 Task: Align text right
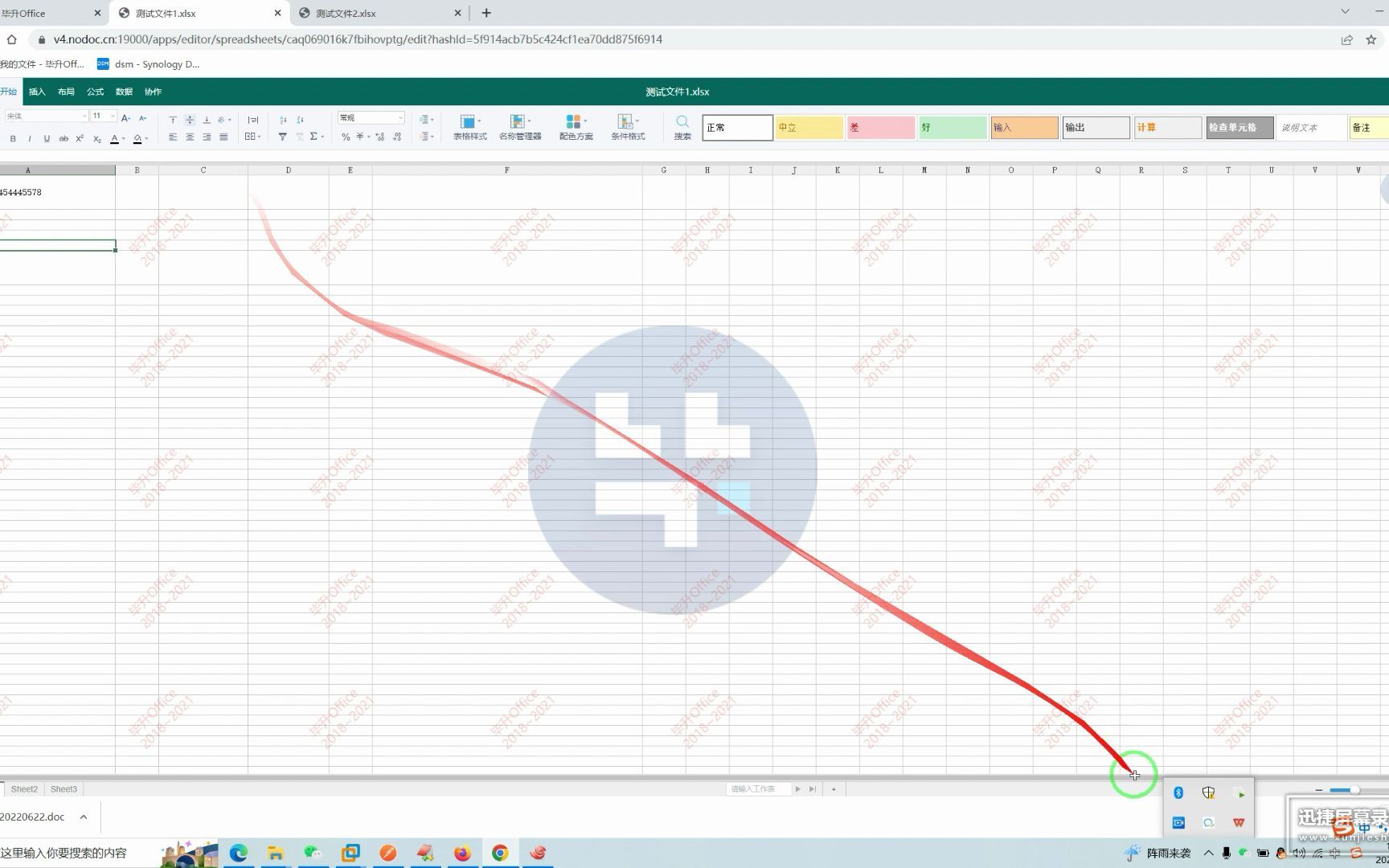(207, 137)
